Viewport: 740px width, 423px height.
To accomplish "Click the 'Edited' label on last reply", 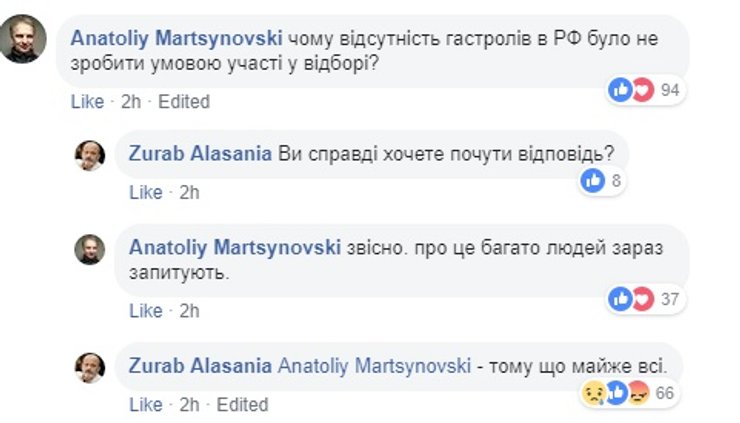I will click(243, 405).
